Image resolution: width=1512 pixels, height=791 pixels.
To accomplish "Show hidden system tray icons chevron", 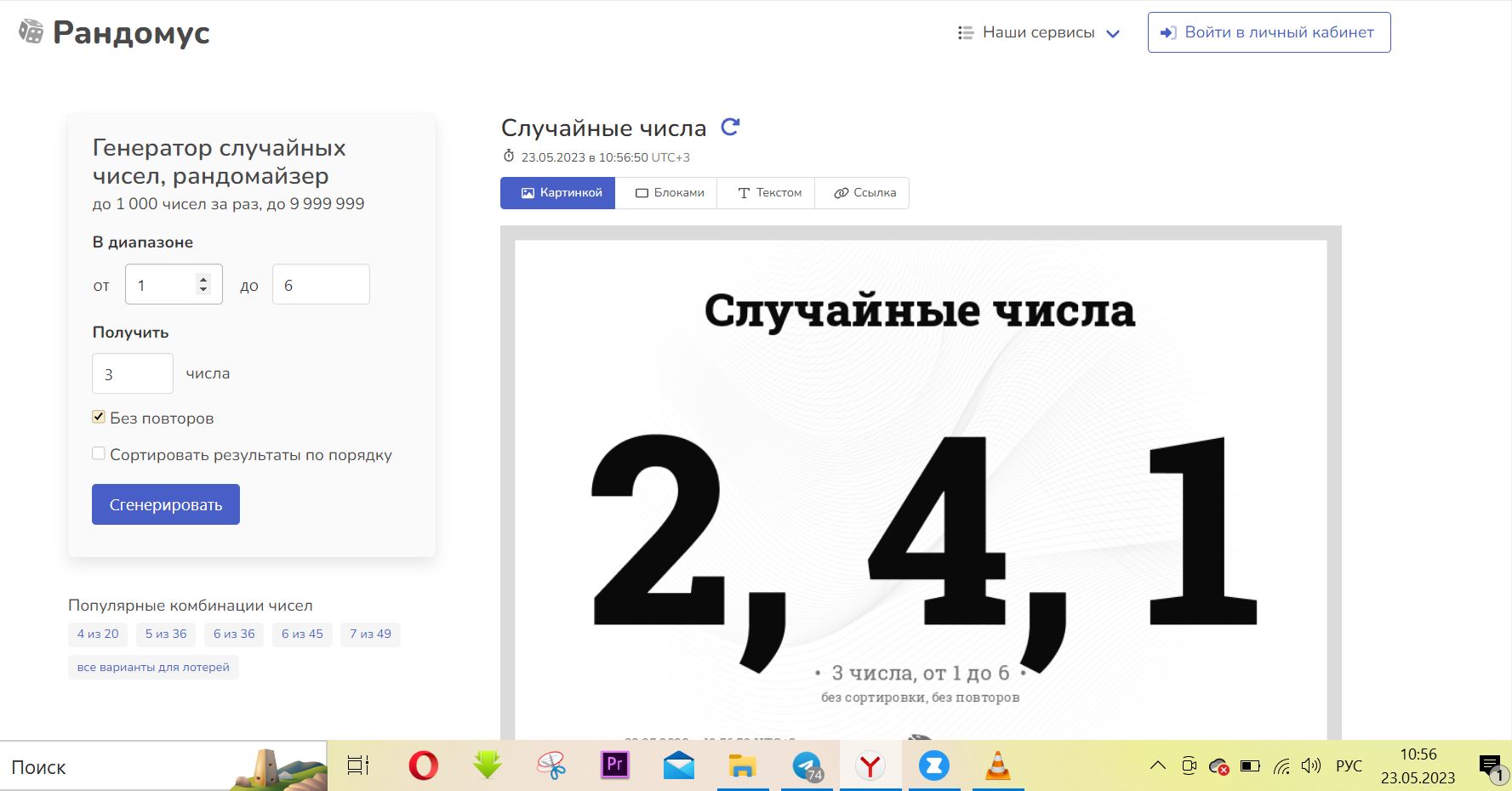I will tap(1157, 765).
